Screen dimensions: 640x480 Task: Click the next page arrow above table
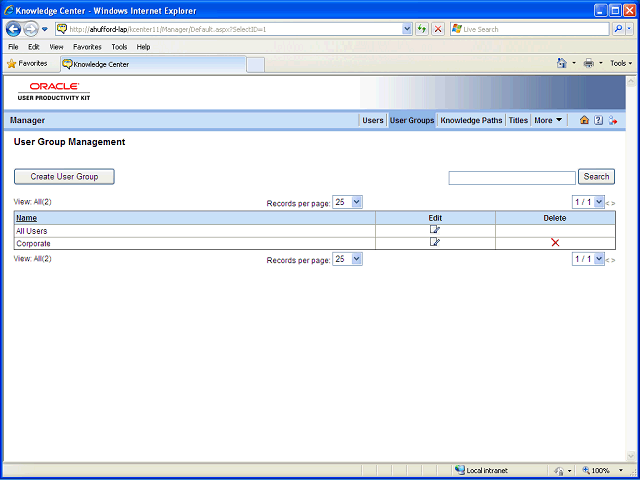(613, 203)
